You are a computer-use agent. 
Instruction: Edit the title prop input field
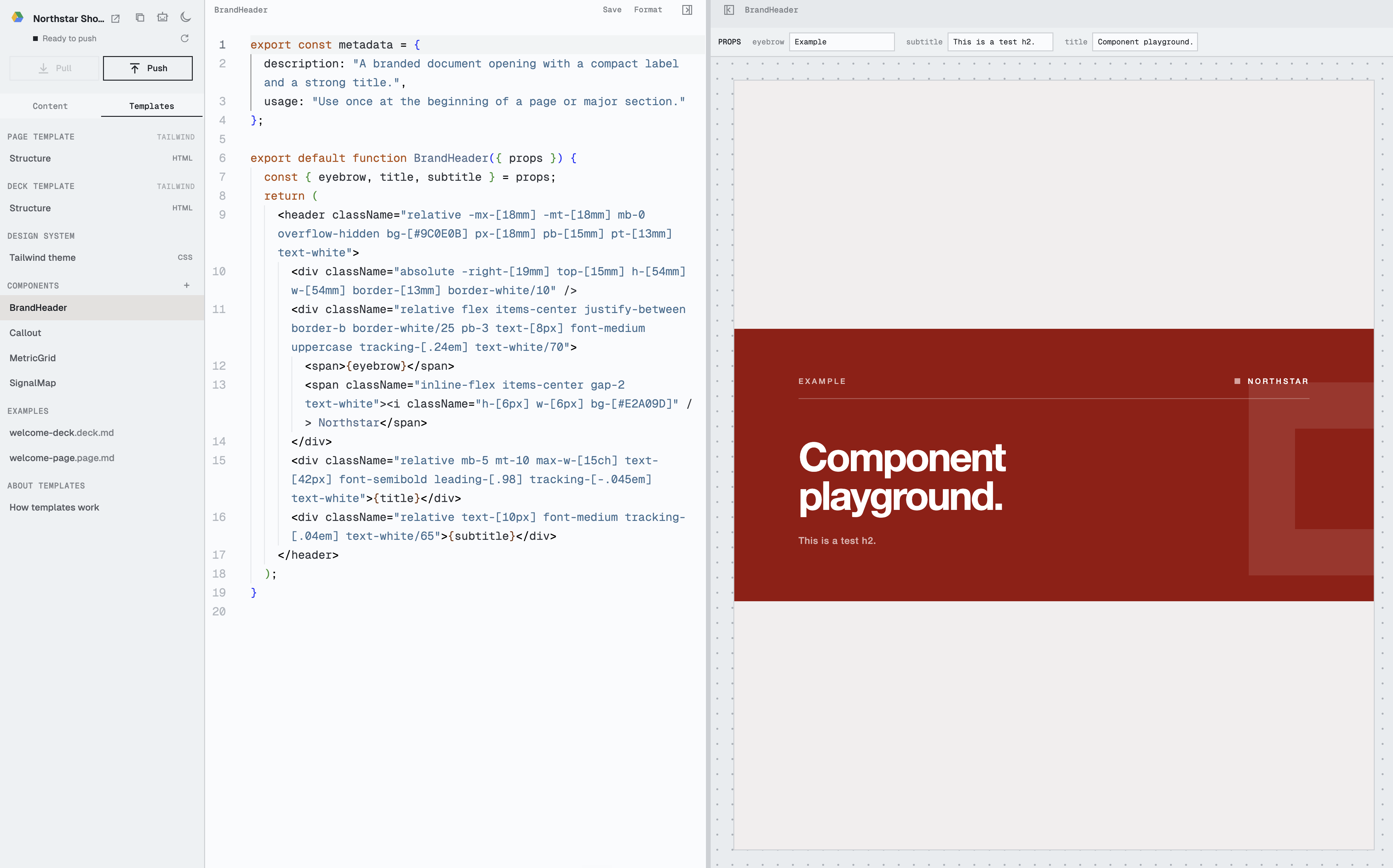tap(1144, 42)
